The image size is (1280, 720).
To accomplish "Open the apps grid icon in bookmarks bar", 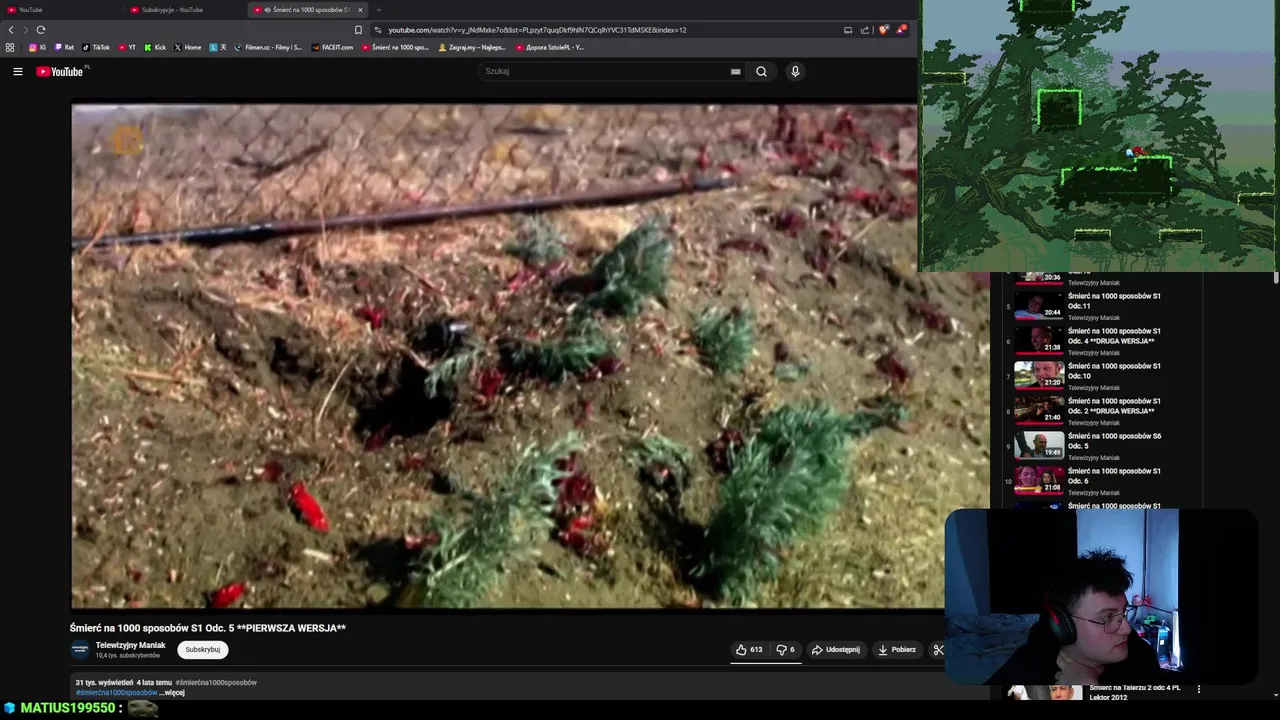I will click(x=10, y=47).
